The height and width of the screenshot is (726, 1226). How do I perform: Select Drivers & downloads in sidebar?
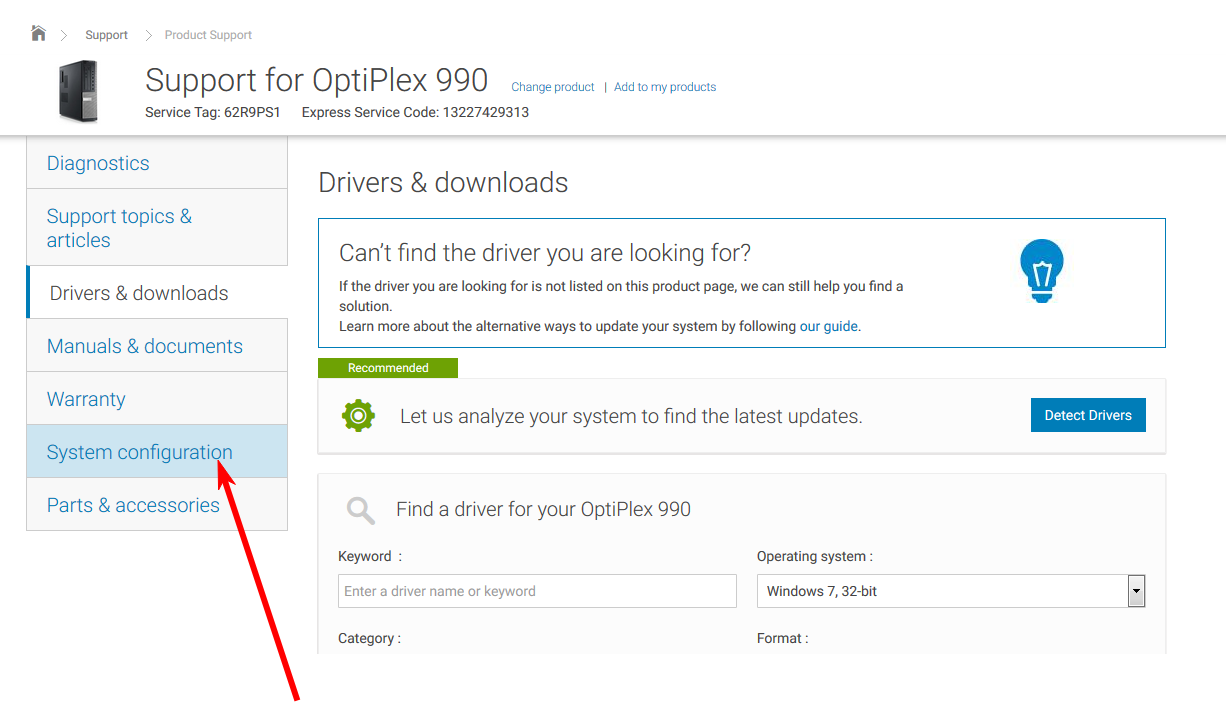point(139,293)
